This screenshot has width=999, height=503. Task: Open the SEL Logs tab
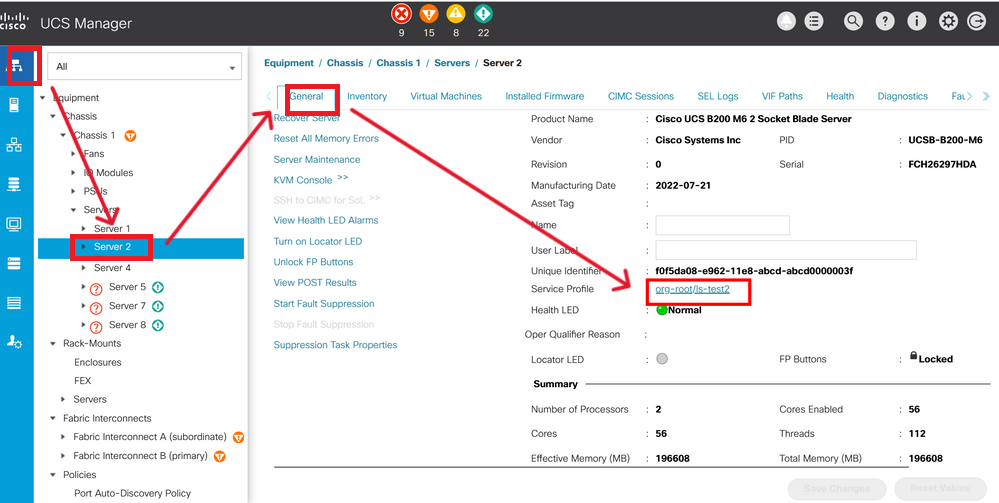[x=718, y=96]
